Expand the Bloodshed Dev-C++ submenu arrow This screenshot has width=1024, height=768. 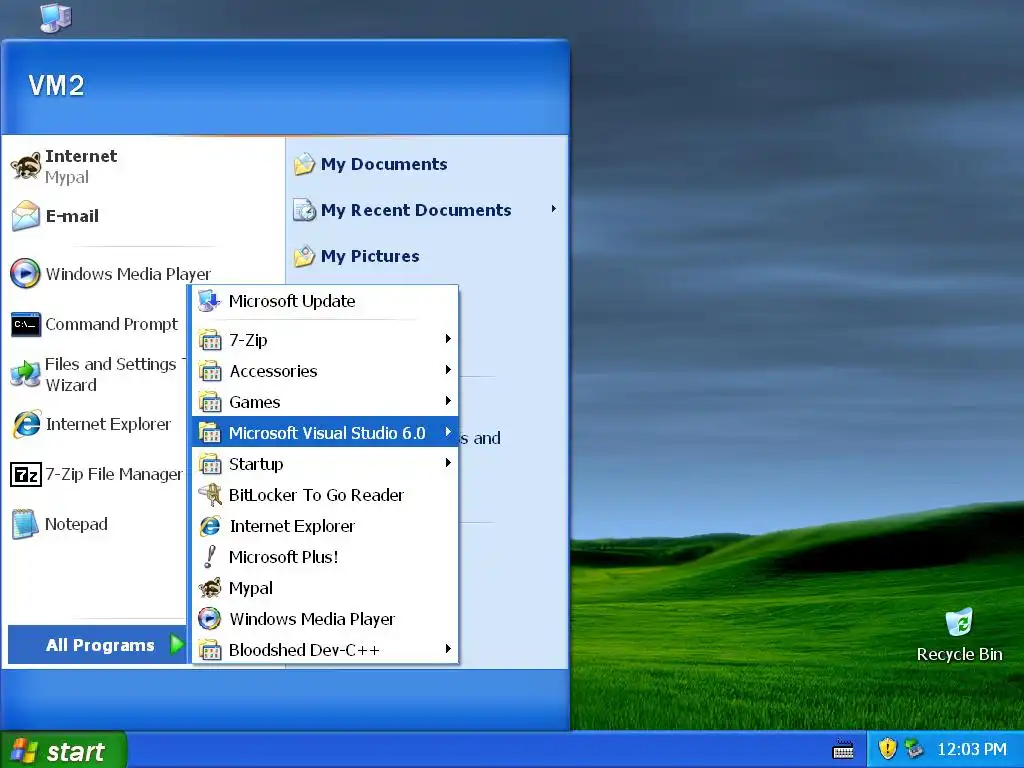pos(448,648)
